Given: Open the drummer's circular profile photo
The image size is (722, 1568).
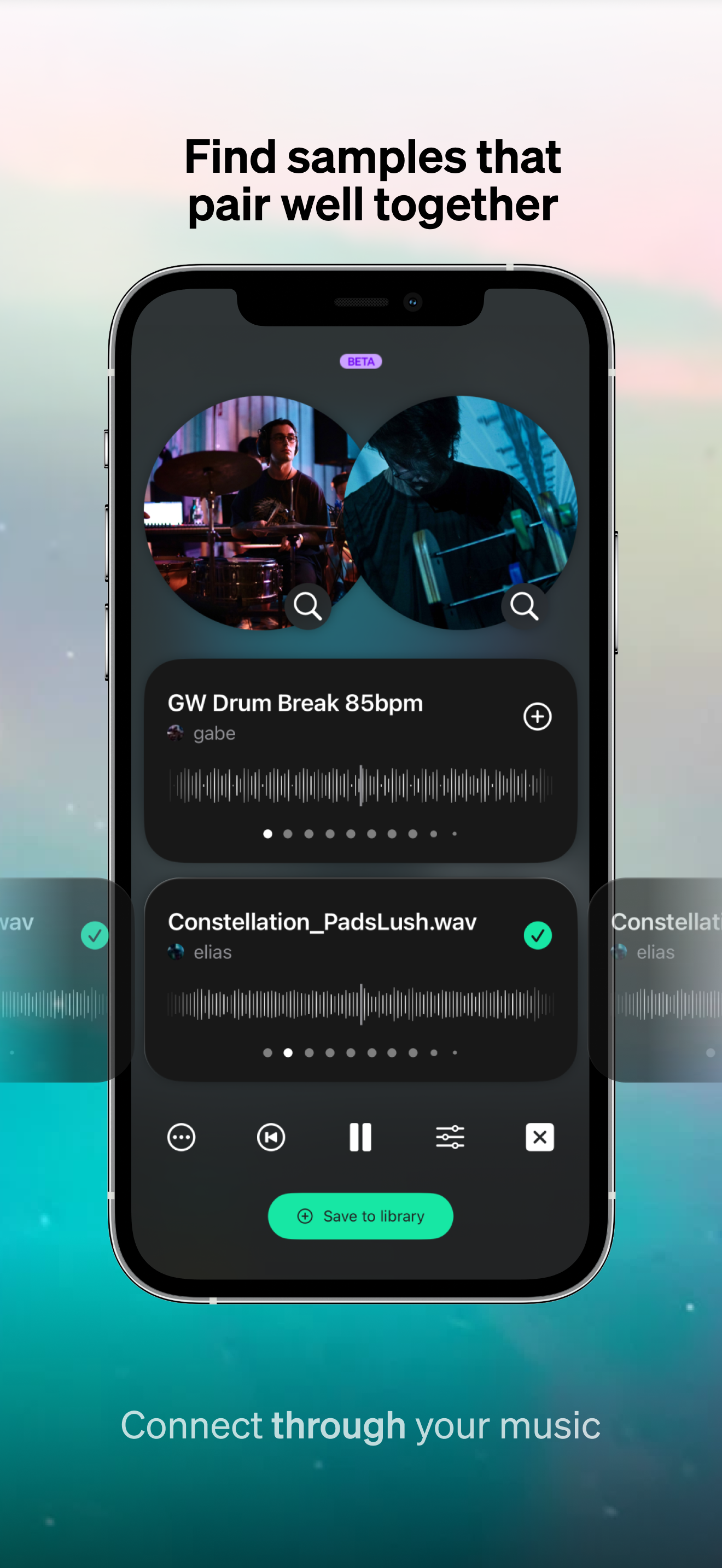Looking at the screenshot, I should coord(255,512).
